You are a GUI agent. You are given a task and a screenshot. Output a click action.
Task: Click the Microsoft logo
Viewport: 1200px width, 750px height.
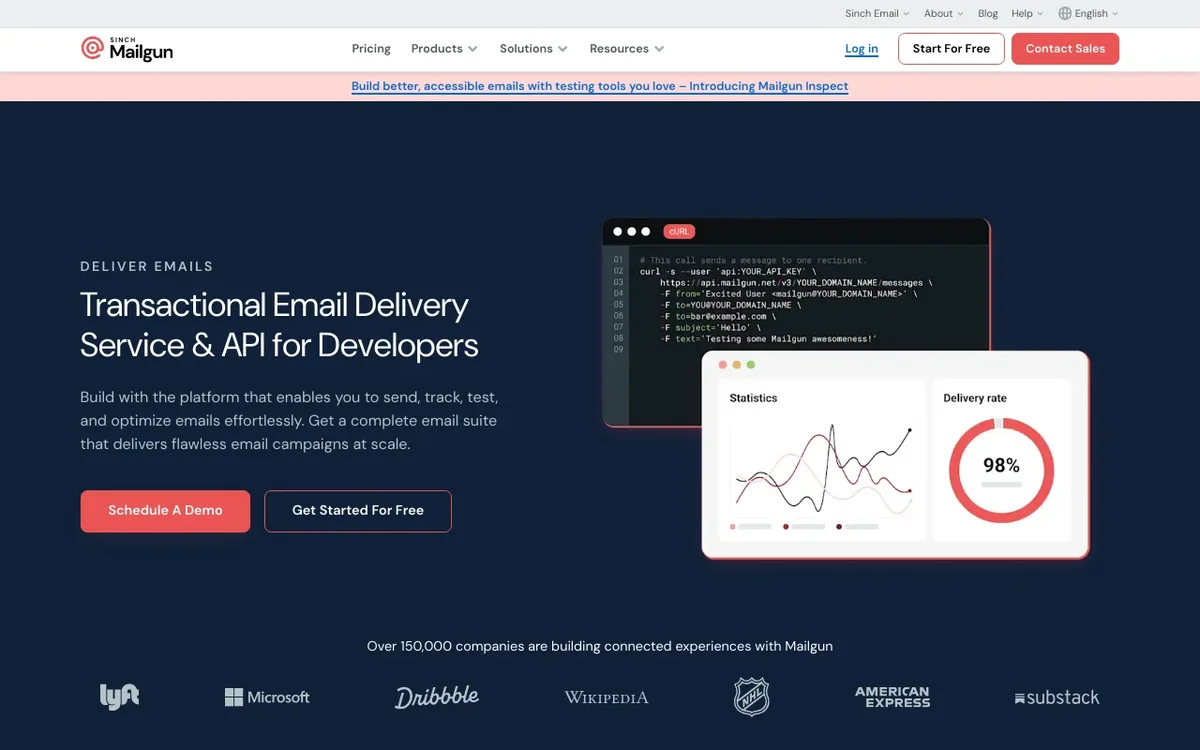[x=267, y=697]
